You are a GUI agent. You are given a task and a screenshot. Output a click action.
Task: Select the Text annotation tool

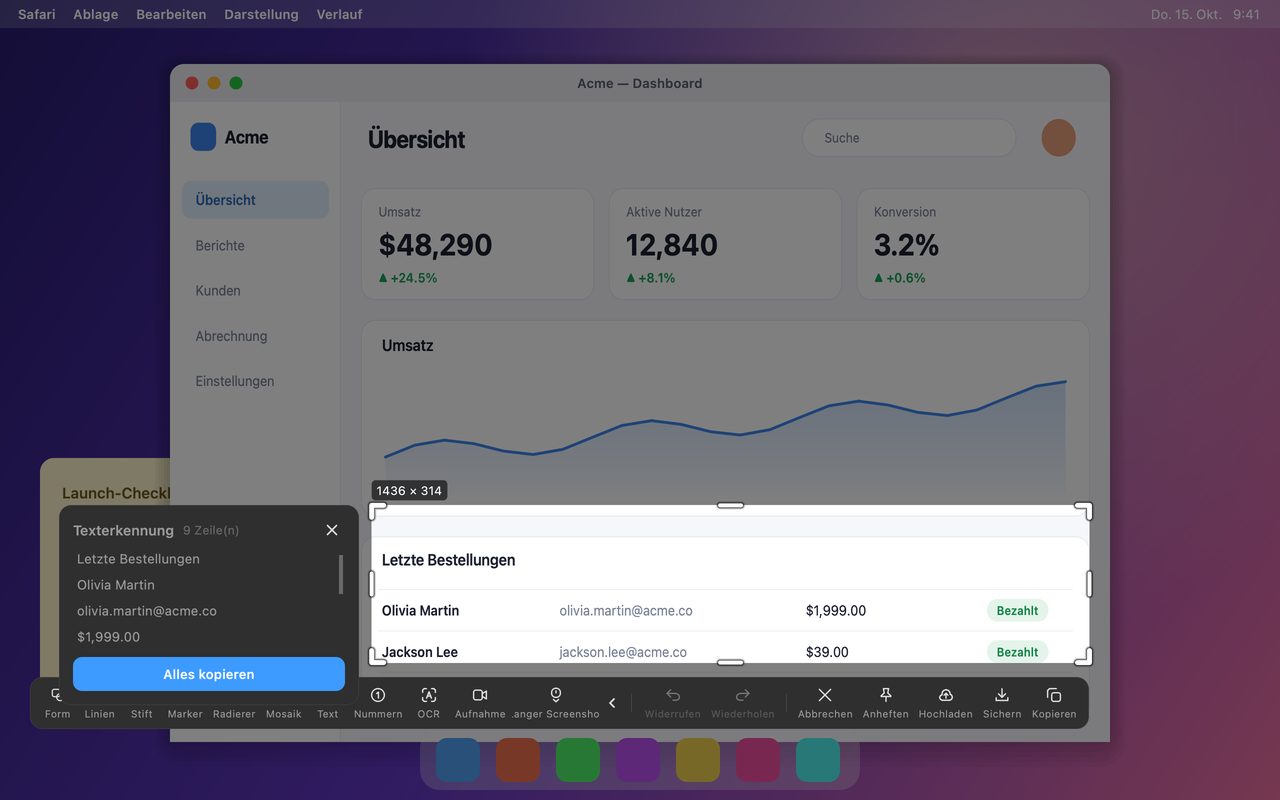click(328, 703)
